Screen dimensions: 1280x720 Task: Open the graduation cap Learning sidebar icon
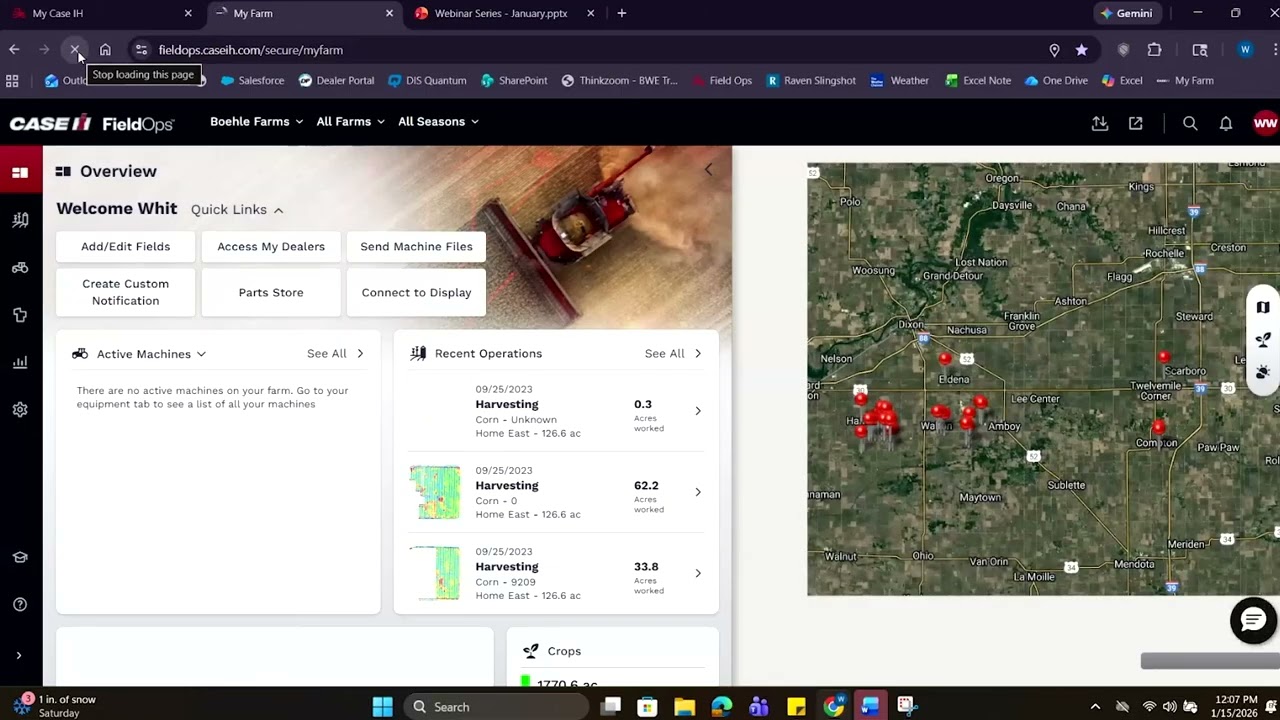point(20,557)
